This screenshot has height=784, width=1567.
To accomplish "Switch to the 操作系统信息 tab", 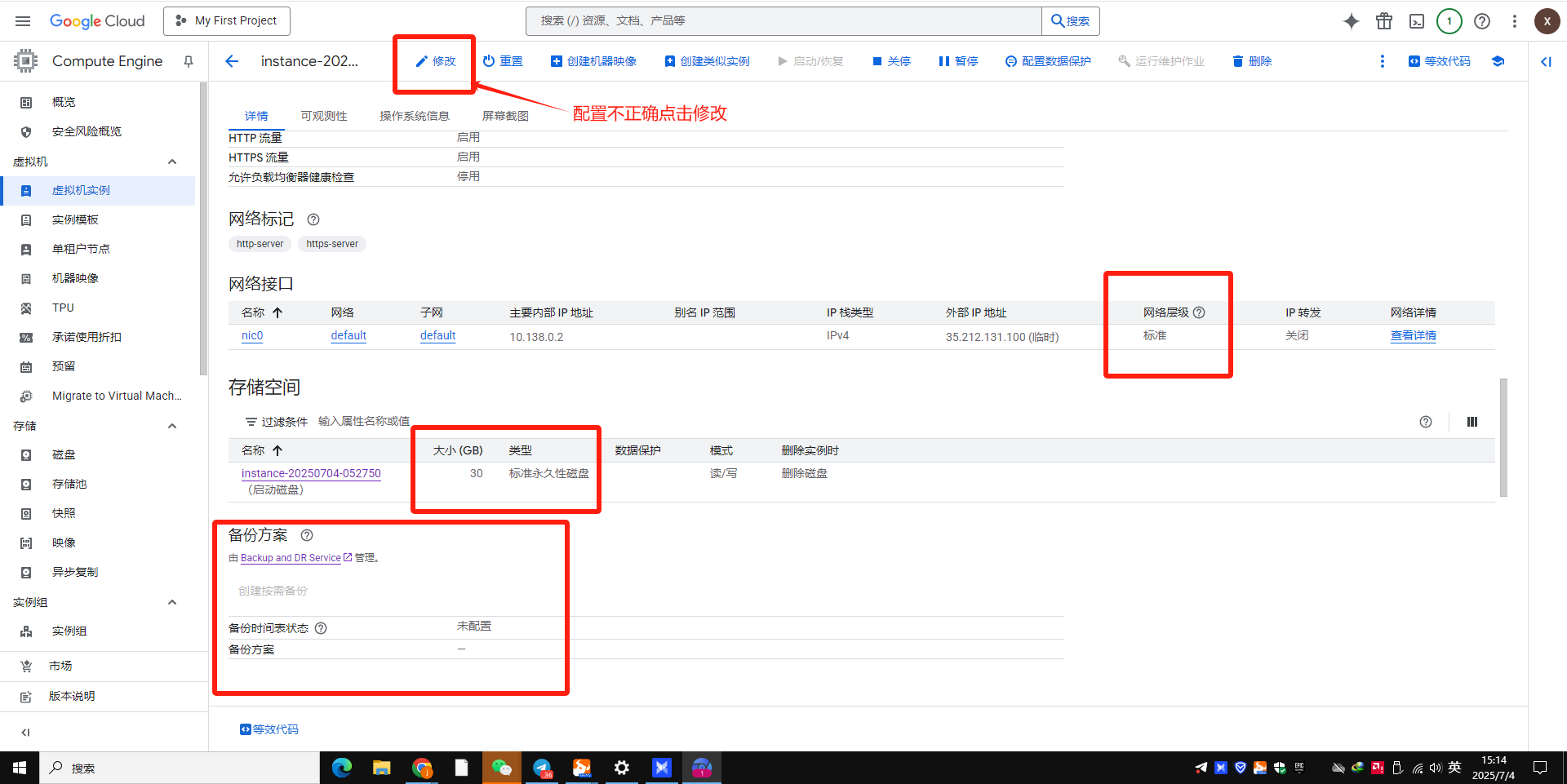I will pyautogui.click(x=415, y=116).
